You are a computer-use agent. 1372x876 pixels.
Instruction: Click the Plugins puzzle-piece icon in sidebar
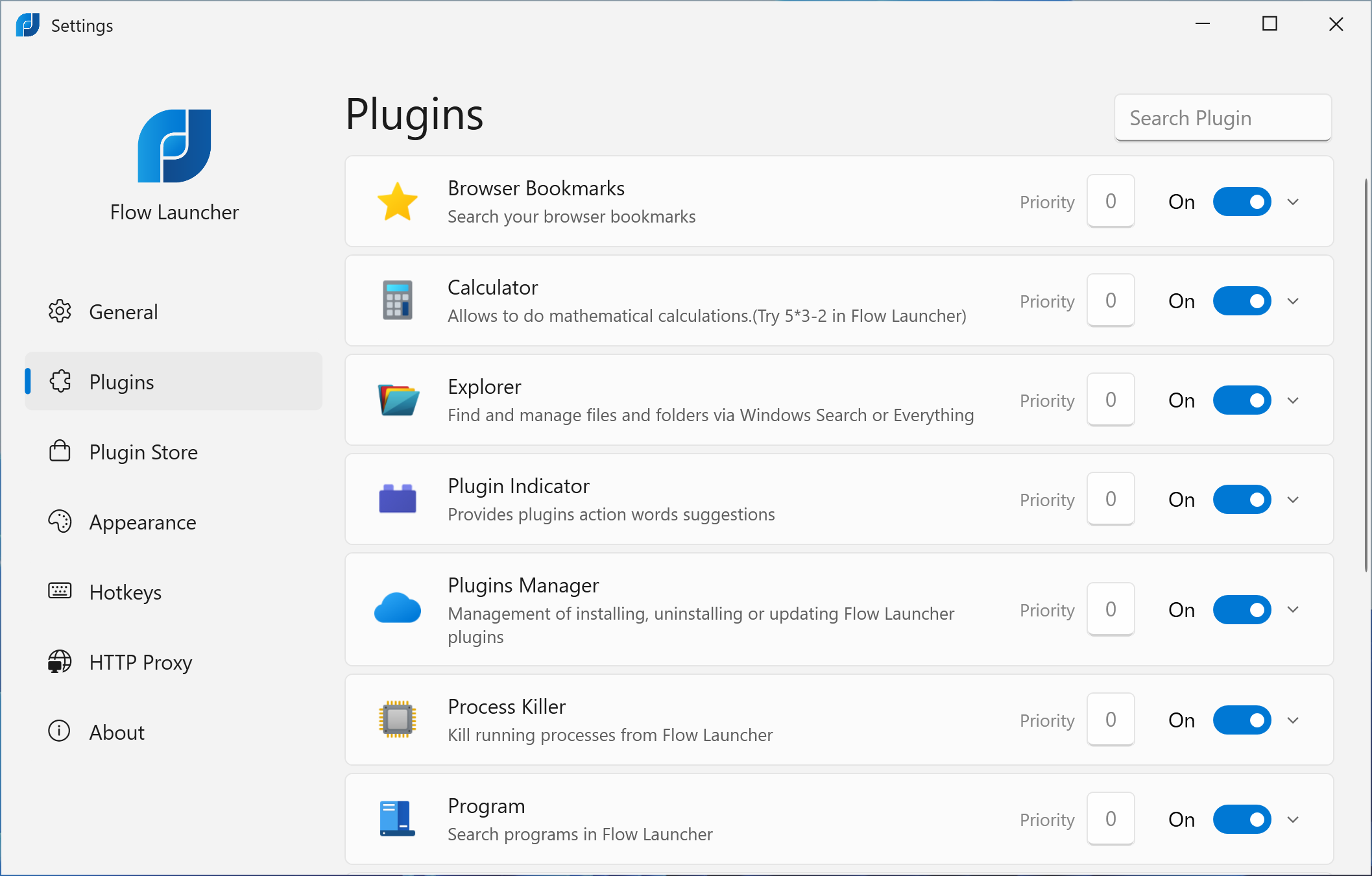60,382
